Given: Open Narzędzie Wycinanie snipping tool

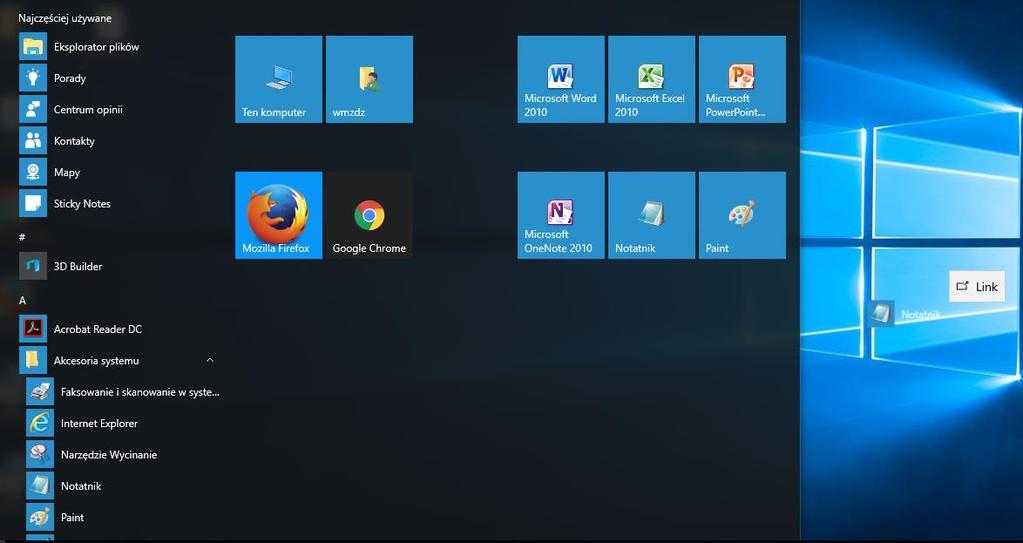Looking at the screenshot, I should pyautogui.click(x=123, y=454).
